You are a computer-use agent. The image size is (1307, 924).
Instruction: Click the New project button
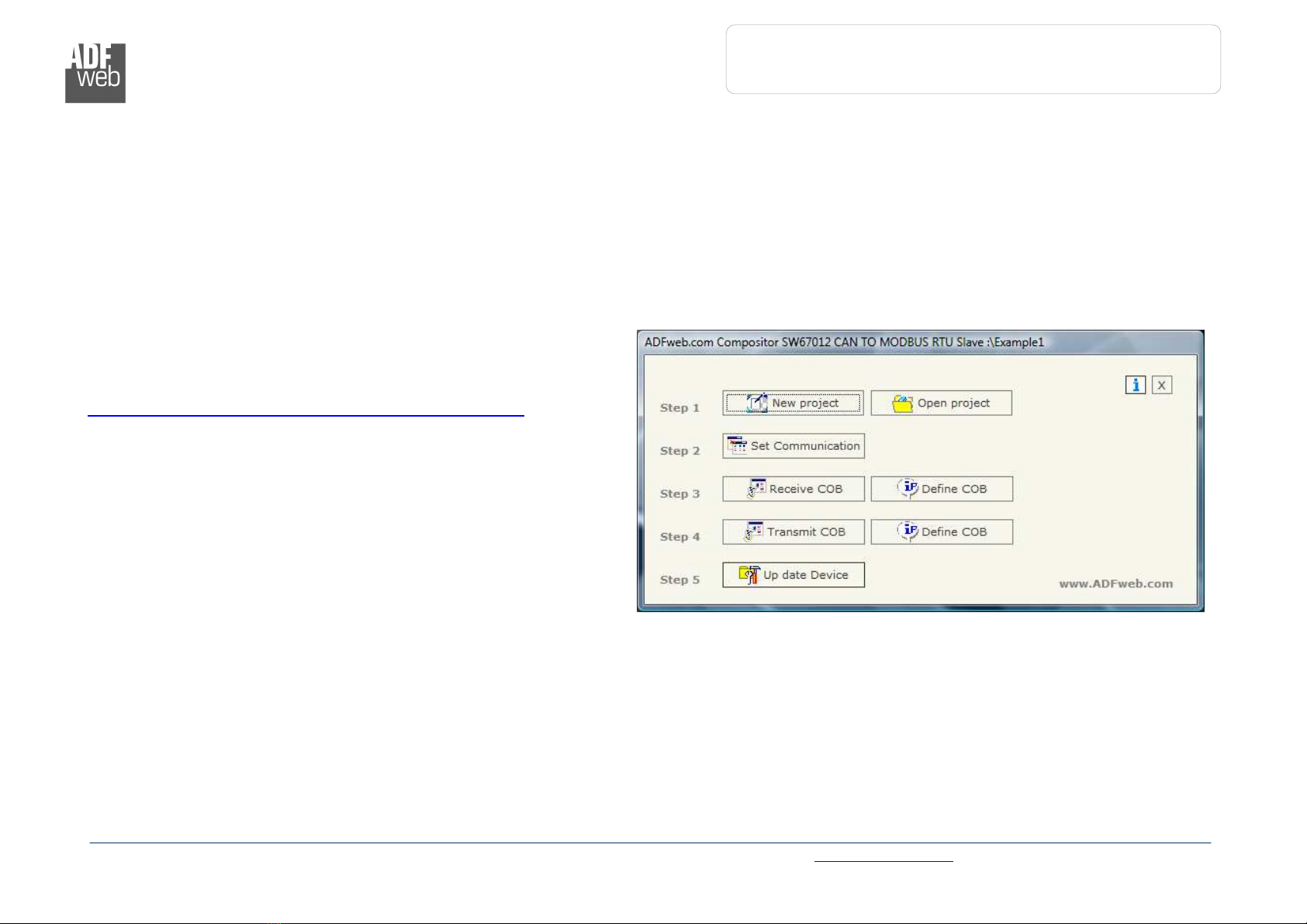(x=793, y=403)
